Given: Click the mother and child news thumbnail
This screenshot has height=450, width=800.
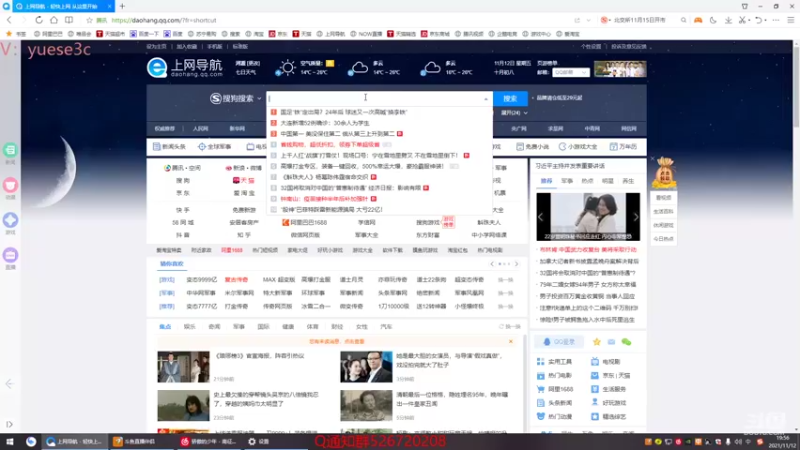Looking at the screenshot, I should [x=588, y=216].
